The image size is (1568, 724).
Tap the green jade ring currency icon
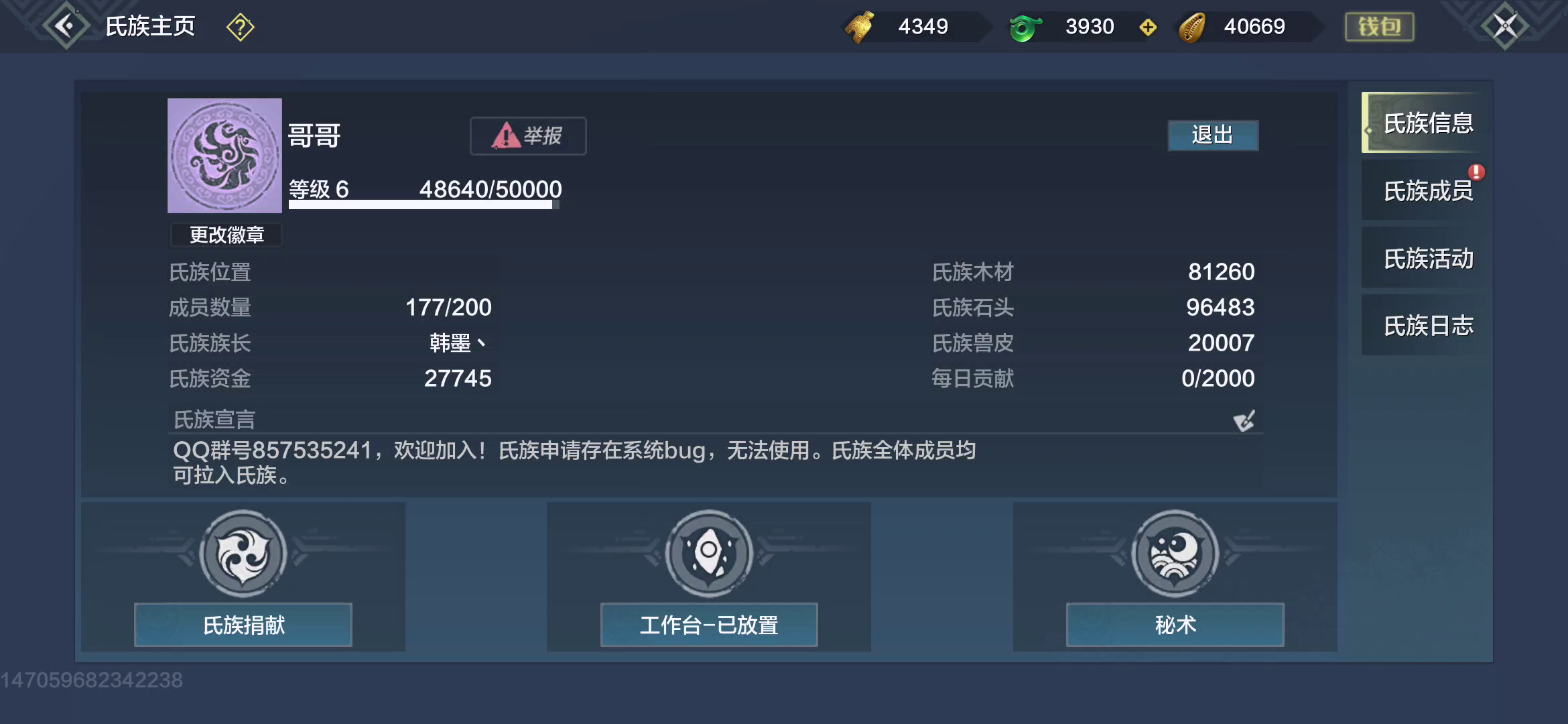(x=1025, y=27)
